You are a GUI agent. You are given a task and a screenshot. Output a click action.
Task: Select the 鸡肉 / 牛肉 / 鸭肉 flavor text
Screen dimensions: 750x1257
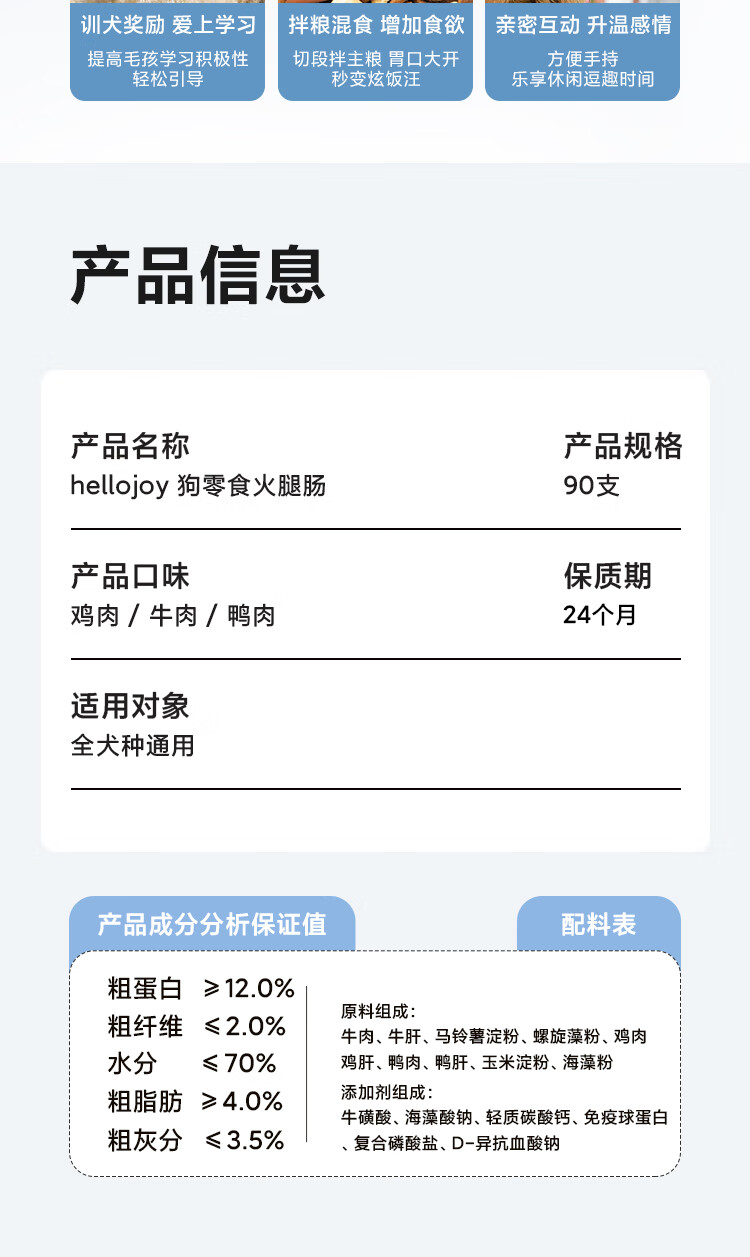pyautogui.click(x=173, y=616)
